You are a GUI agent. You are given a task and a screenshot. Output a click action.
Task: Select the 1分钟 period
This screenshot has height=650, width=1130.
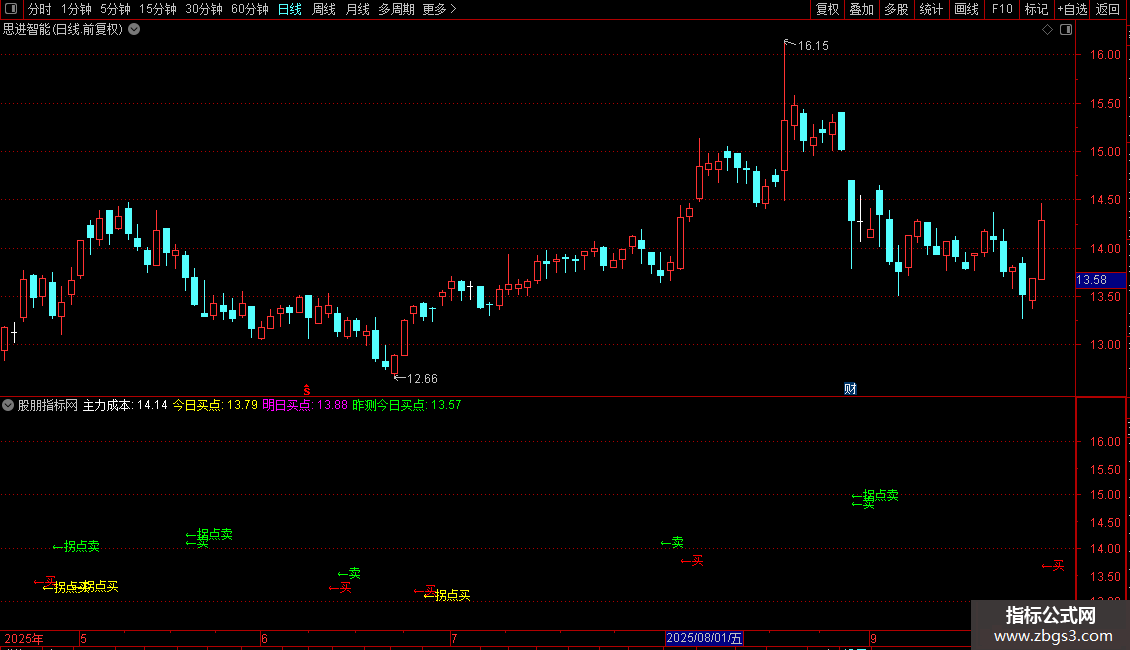pos(76,9)
